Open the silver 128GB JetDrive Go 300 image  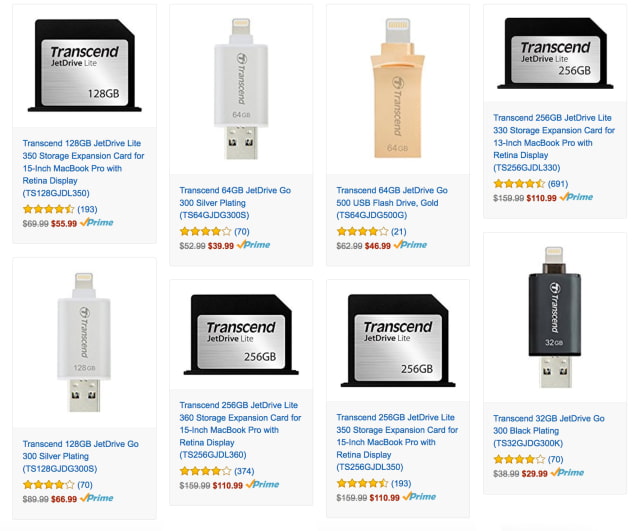pyautogui.click(x=84, y=342)
